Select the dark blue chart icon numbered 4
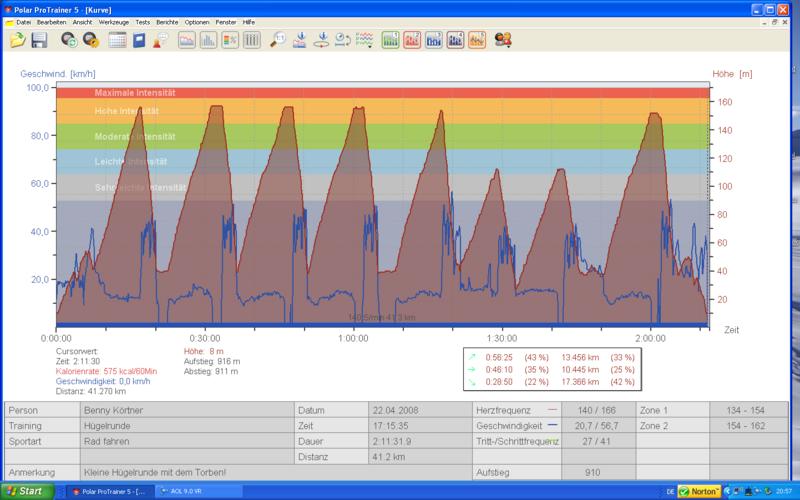 [x=455, y=40]
